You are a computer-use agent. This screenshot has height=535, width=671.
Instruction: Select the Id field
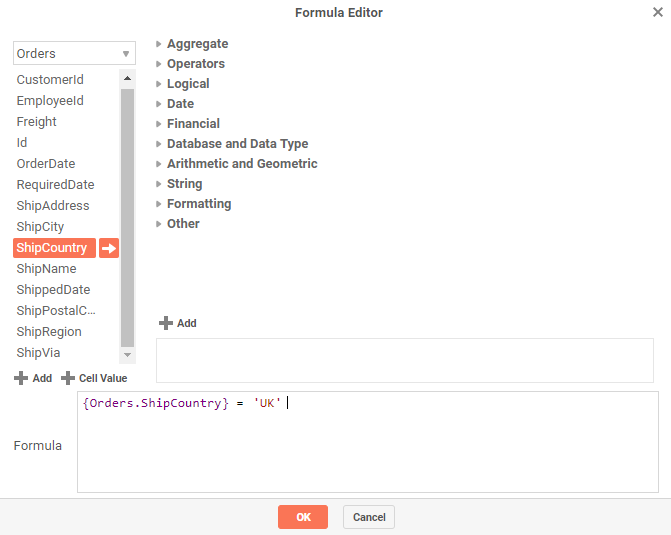(x=22, y=143)
